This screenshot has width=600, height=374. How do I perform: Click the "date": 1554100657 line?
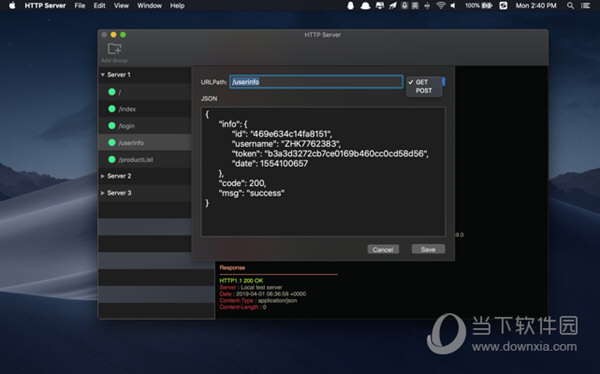tap(270, 163)
